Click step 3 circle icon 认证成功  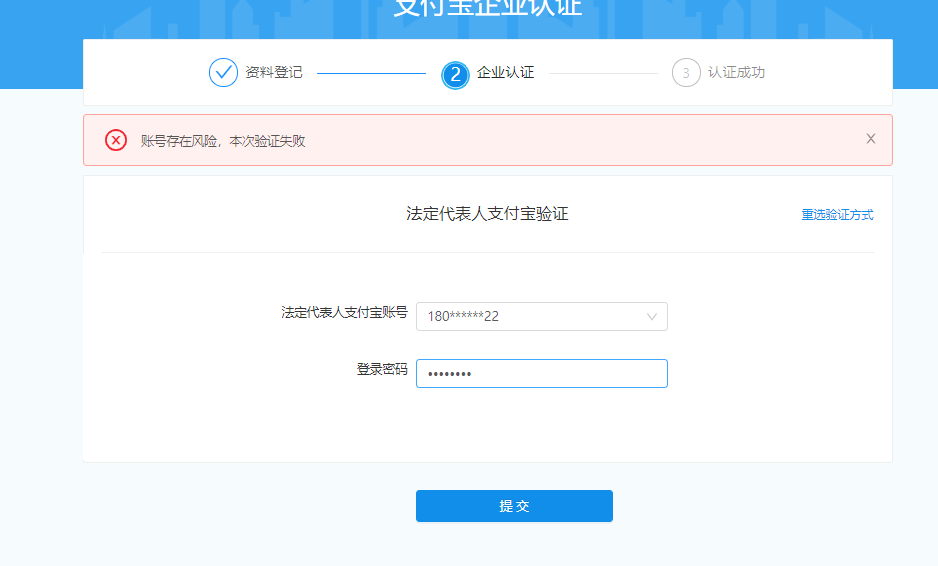click(686, 72)
